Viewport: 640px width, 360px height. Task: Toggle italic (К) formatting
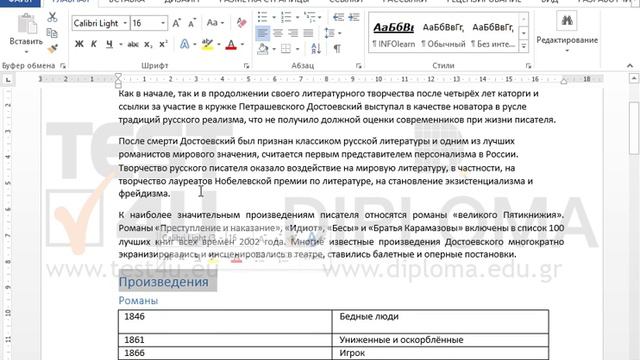94,44
